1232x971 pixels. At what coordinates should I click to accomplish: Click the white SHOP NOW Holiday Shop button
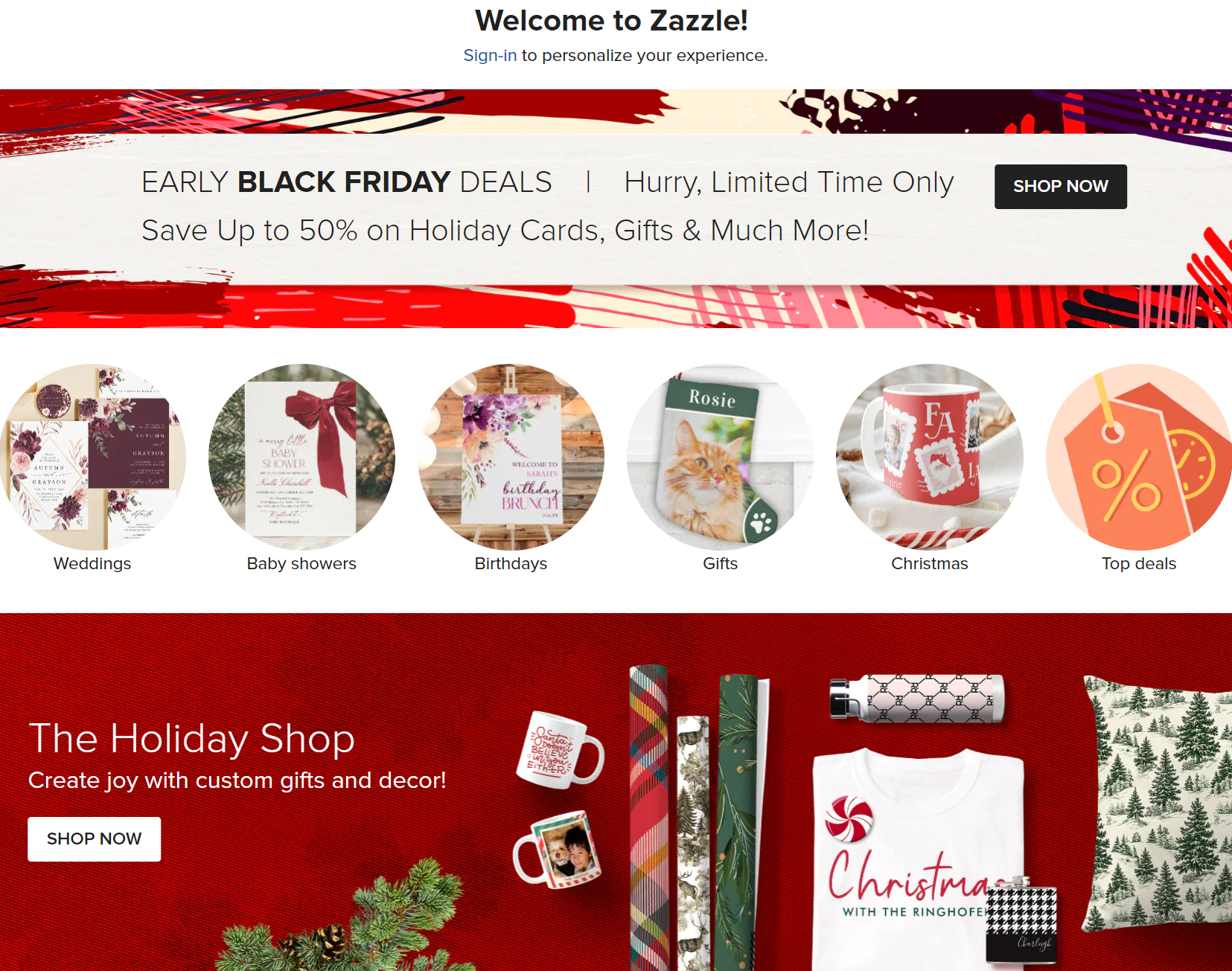pyautogui.click(x=95, y=839)
